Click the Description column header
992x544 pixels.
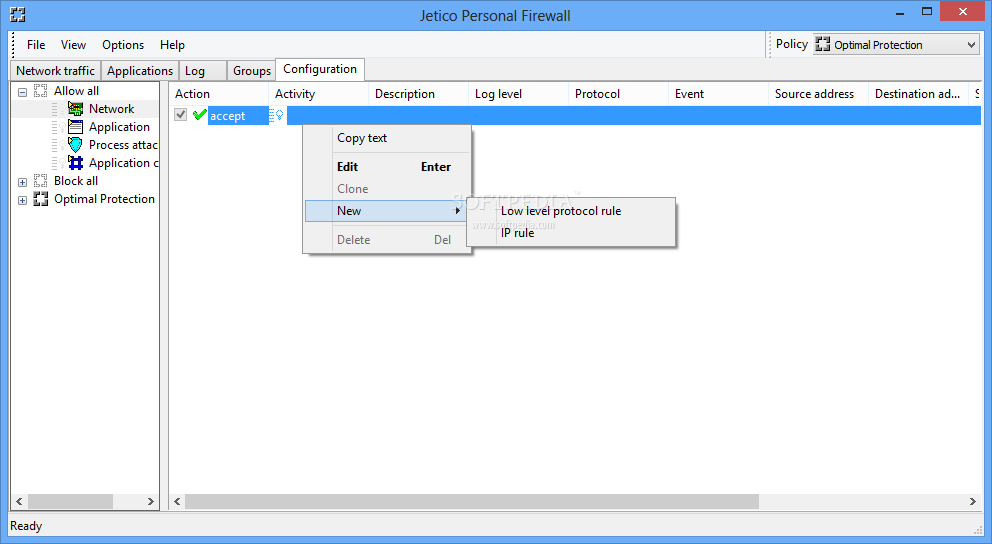click(419, 94)
